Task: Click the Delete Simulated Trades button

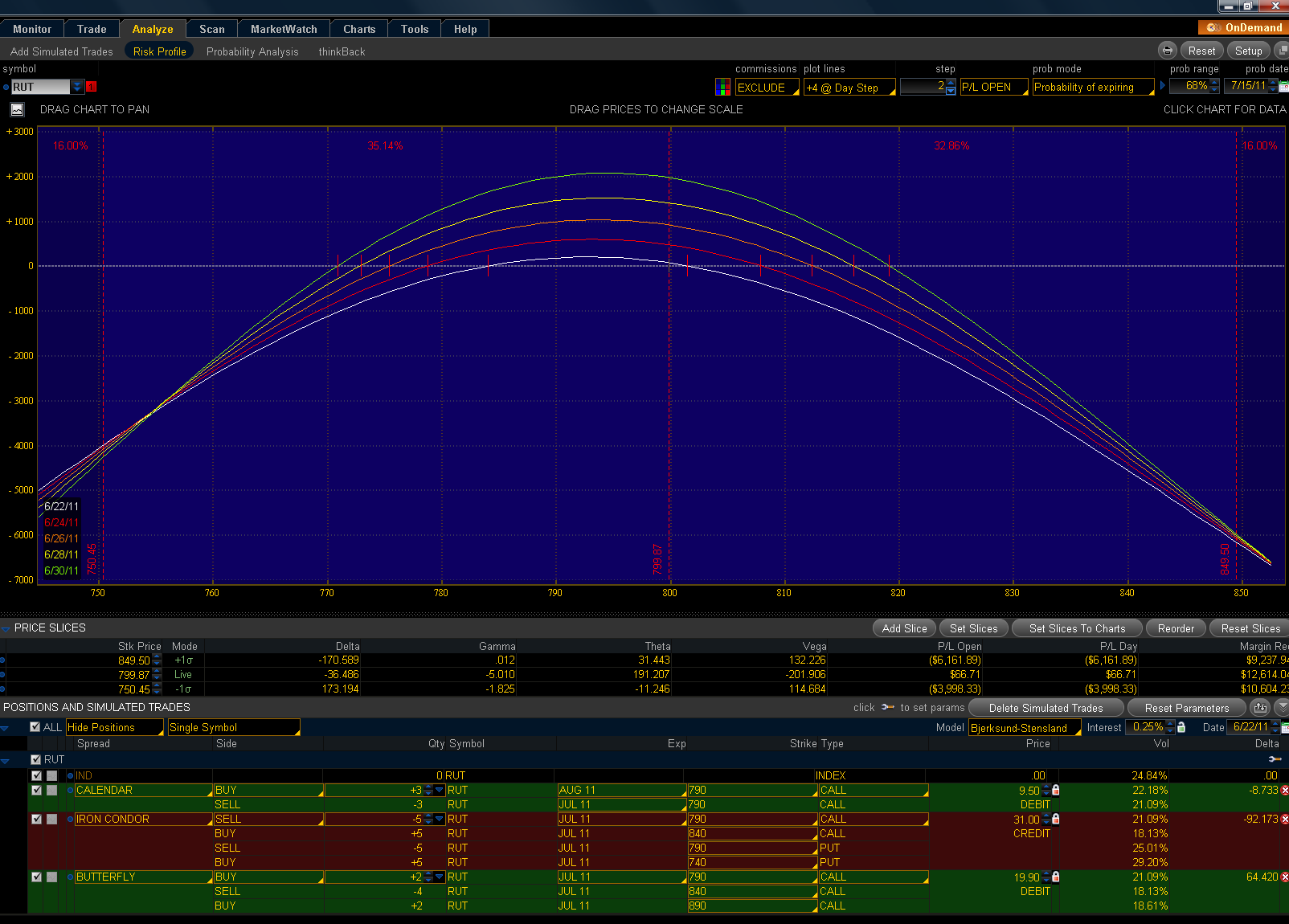Action: click(x=1046, y=708)
